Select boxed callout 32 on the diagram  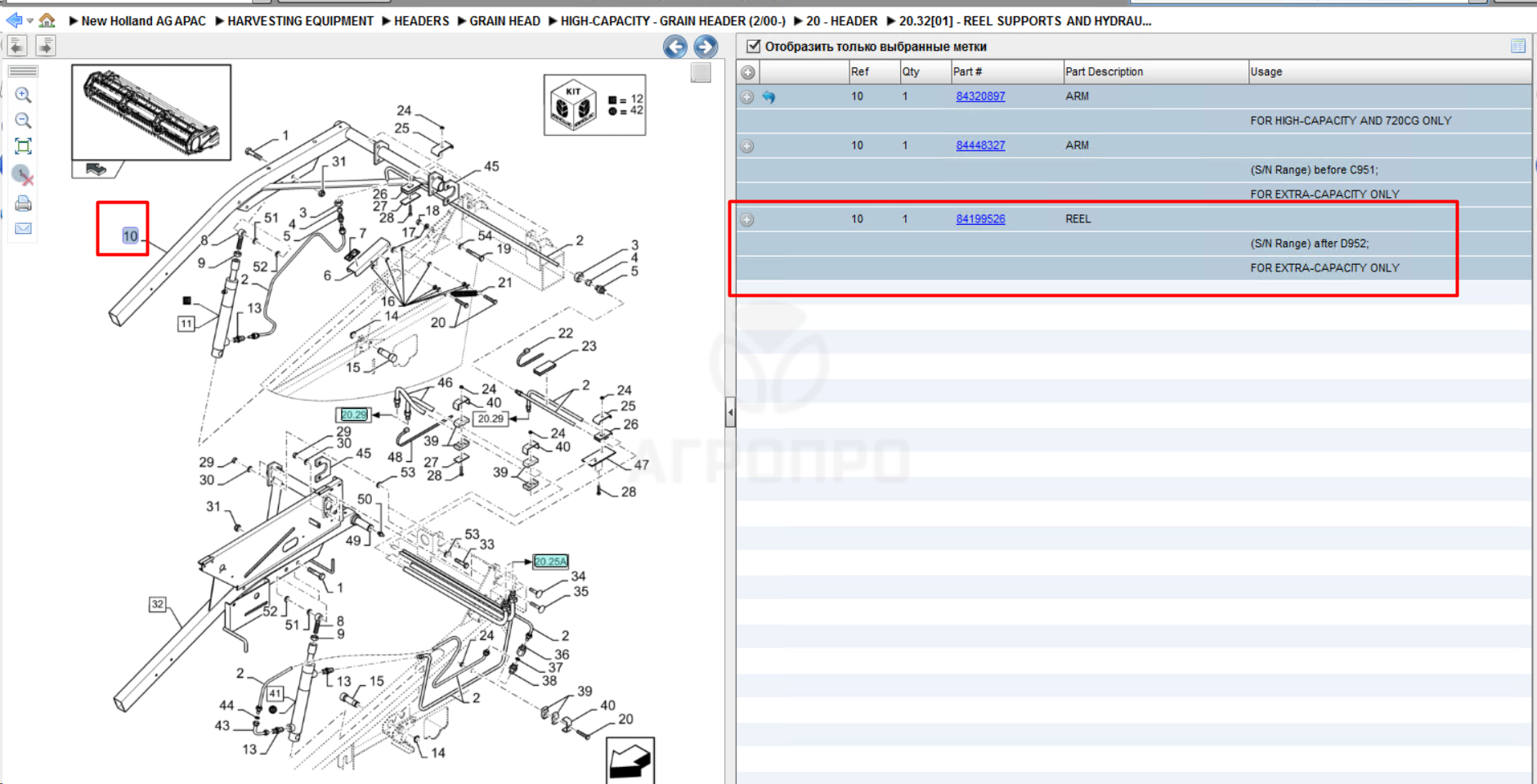tap(158, 604)
